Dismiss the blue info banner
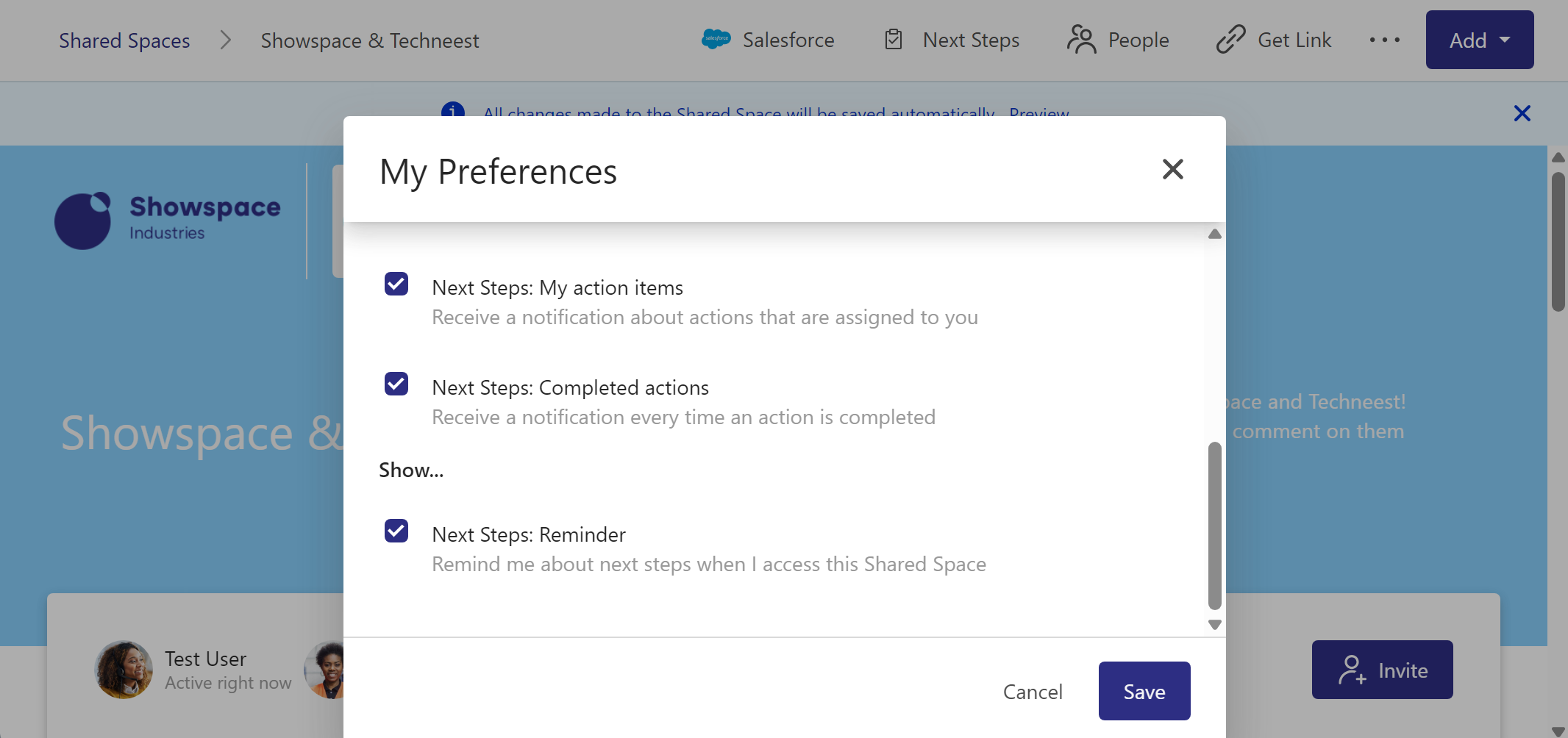The image size is (1568, 738). [x=1522, y=113]
